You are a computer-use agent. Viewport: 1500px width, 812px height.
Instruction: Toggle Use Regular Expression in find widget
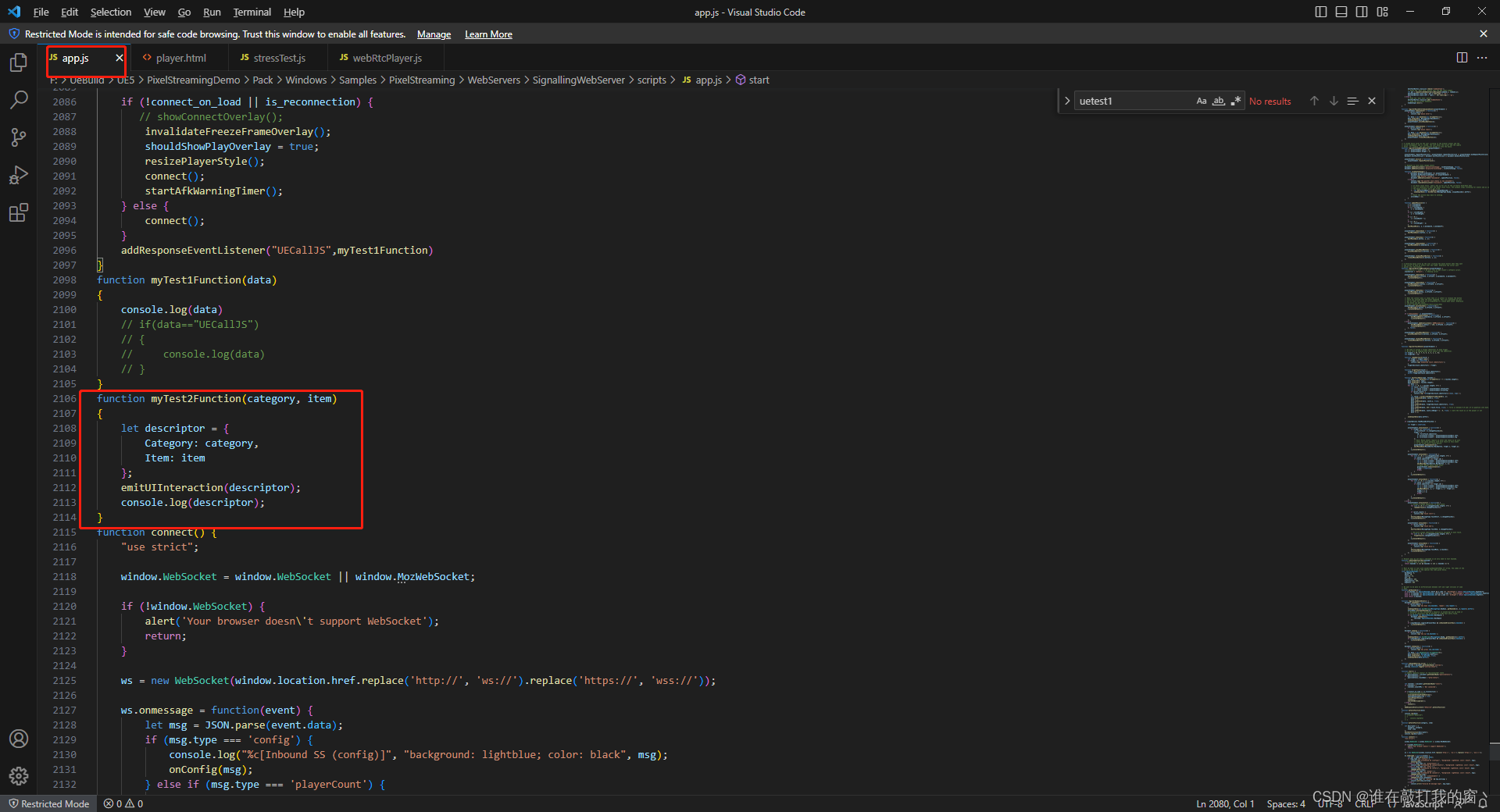(x=1235, y=101)
